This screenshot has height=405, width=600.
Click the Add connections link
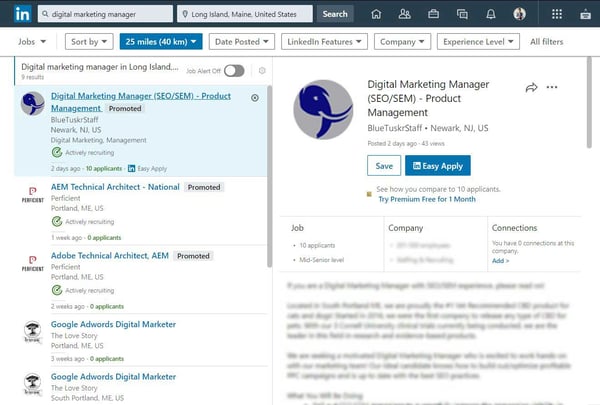(x=500, y=261)
